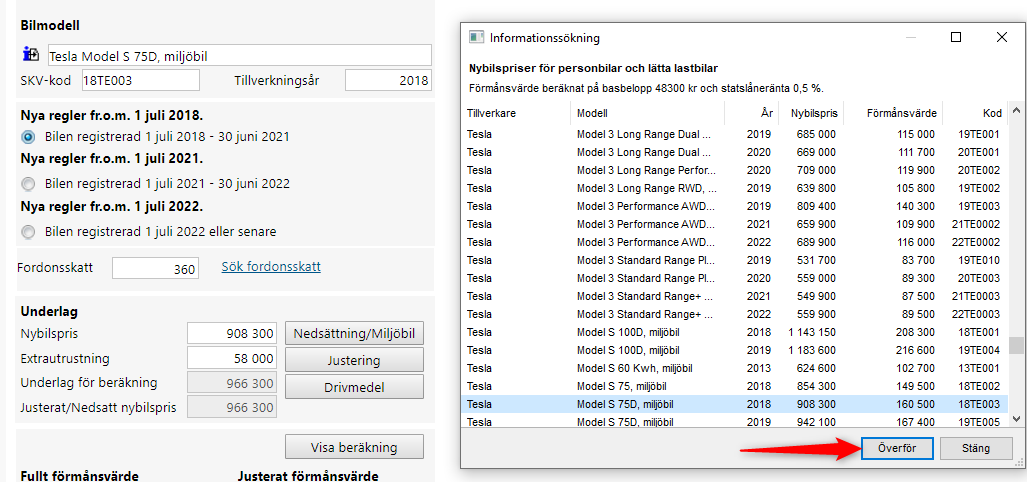
Task: Select Model 3 Long Range RWD row 19TE002
Action: pos(736,188)
